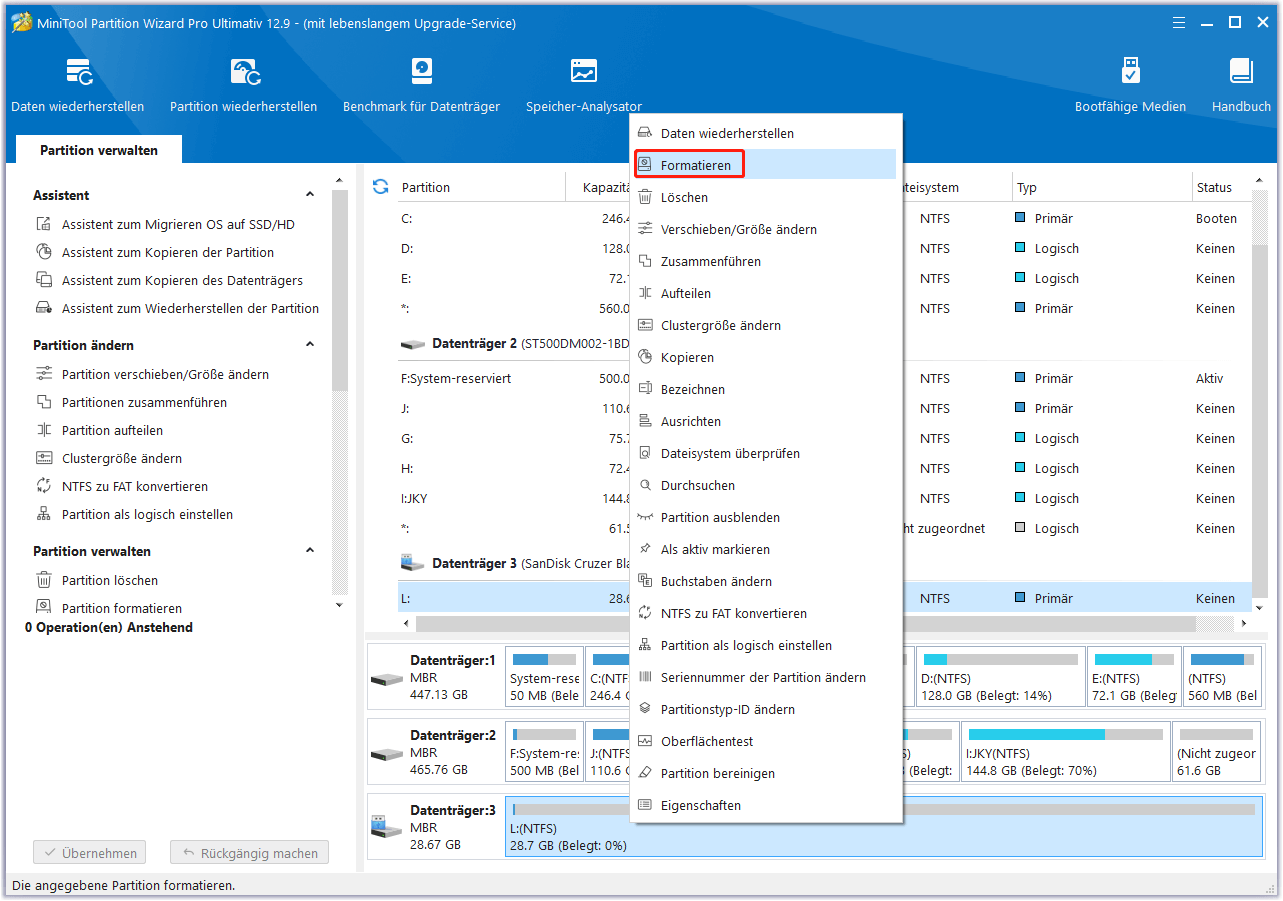The height and width of the screenshot is (901, 1283).
Task: Click the sidebar scroll down arrow
Action: coord(339,604)
